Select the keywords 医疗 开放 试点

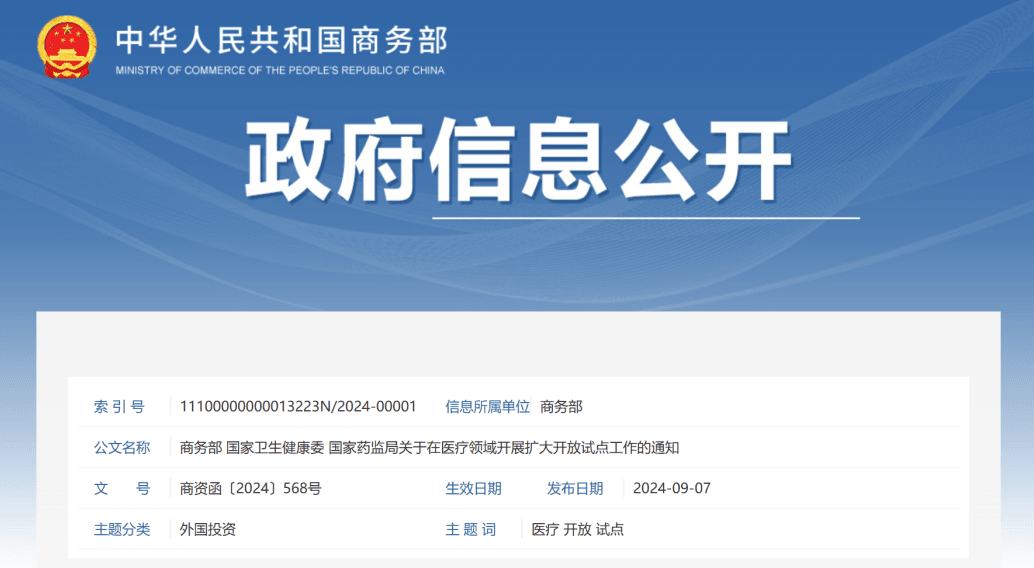pyautogui.click(x=578, y=530)
